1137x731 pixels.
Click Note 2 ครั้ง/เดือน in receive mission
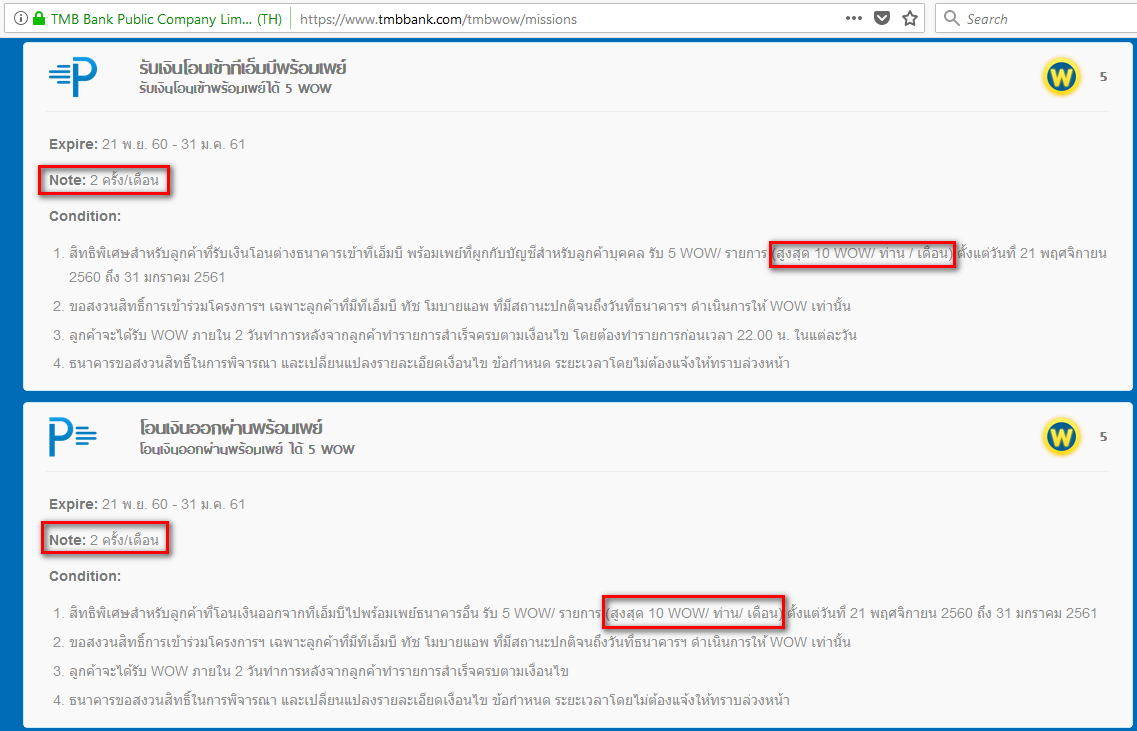[104, 181]
